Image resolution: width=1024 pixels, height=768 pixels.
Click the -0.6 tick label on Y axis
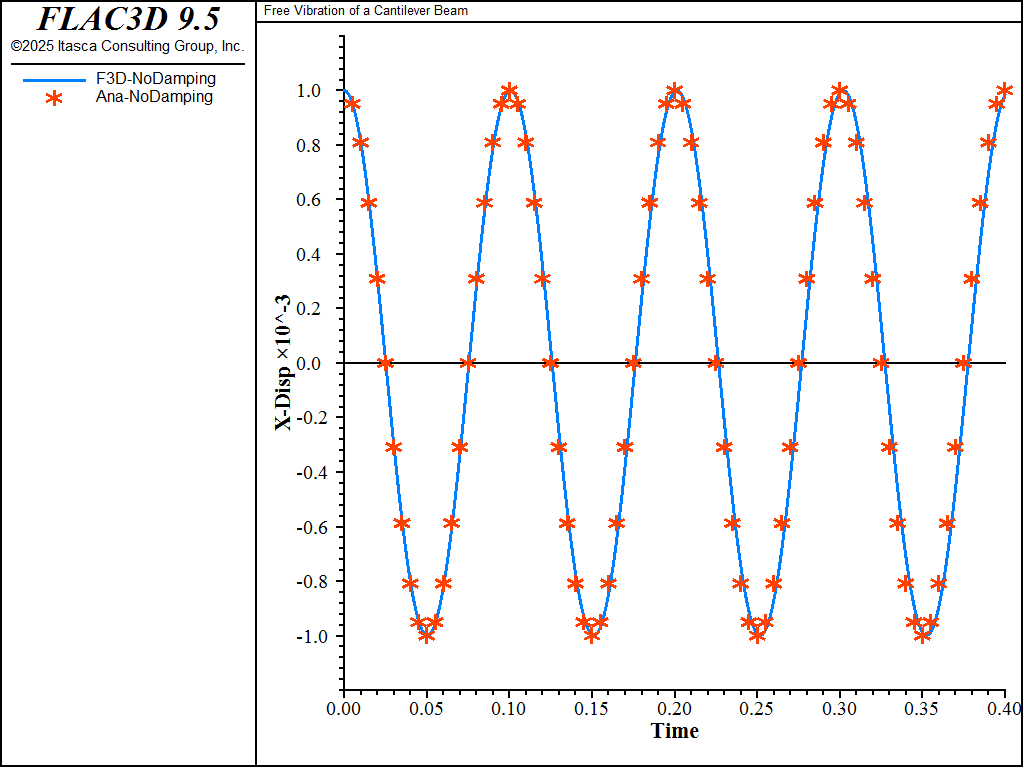pyautogui.click(x=313, y=527)
